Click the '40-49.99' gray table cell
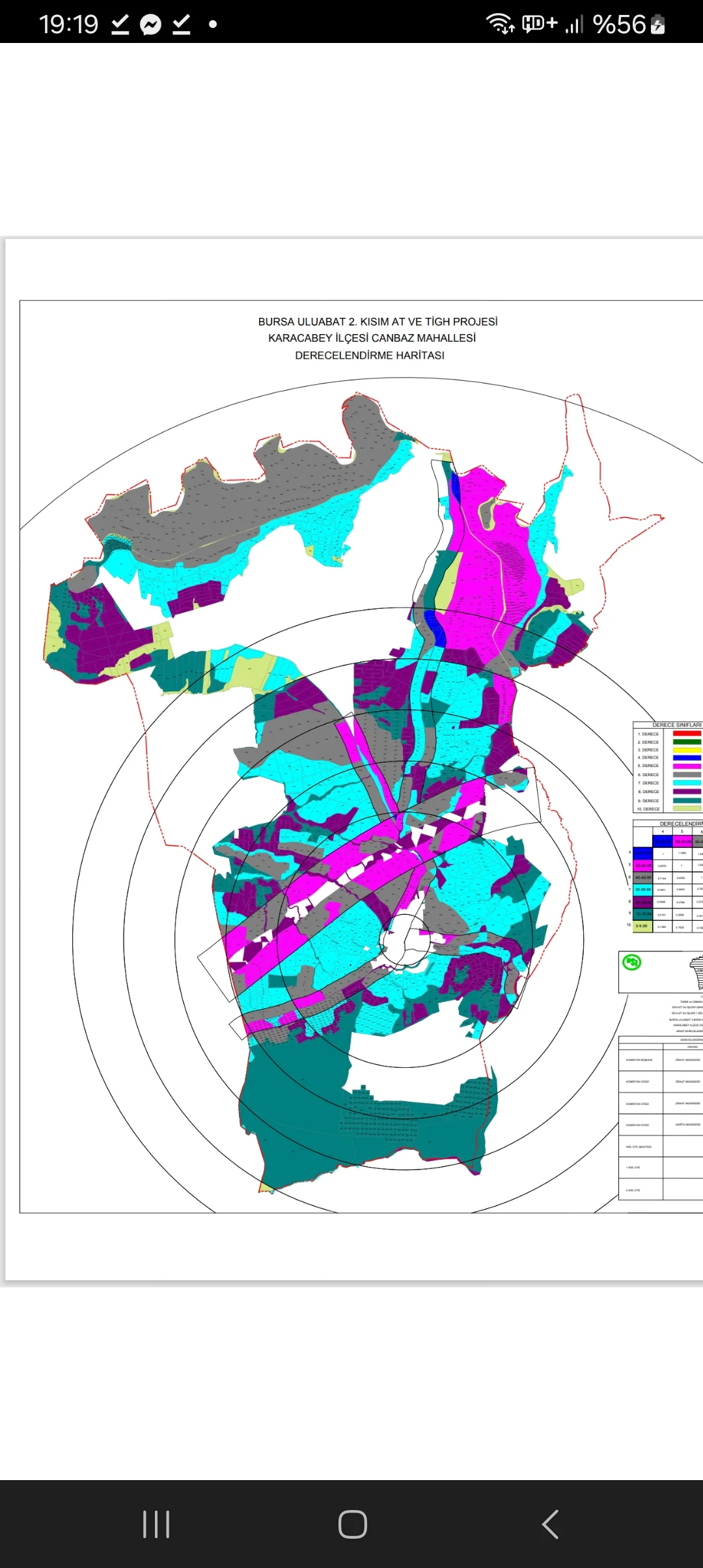 [x=642, y=878]
